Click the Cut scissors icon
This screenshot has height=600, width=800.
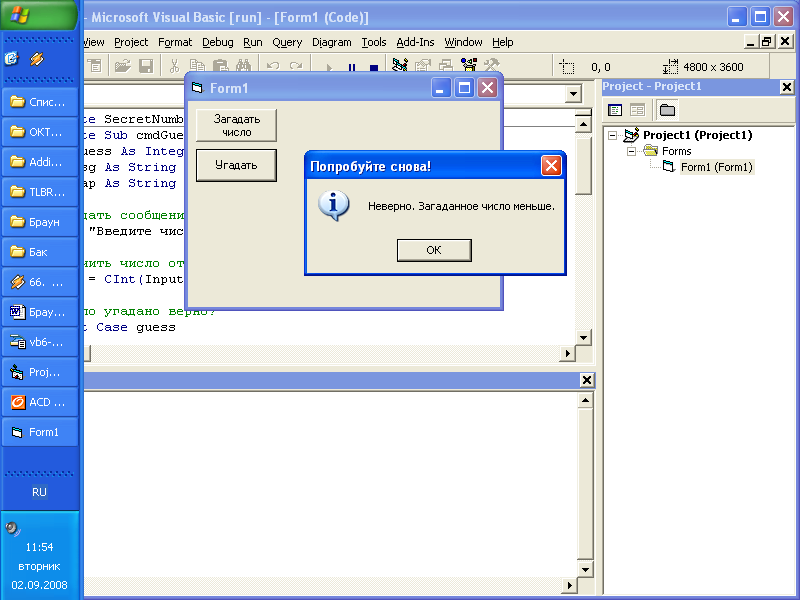pyautogui.click(x=174, y=66)
